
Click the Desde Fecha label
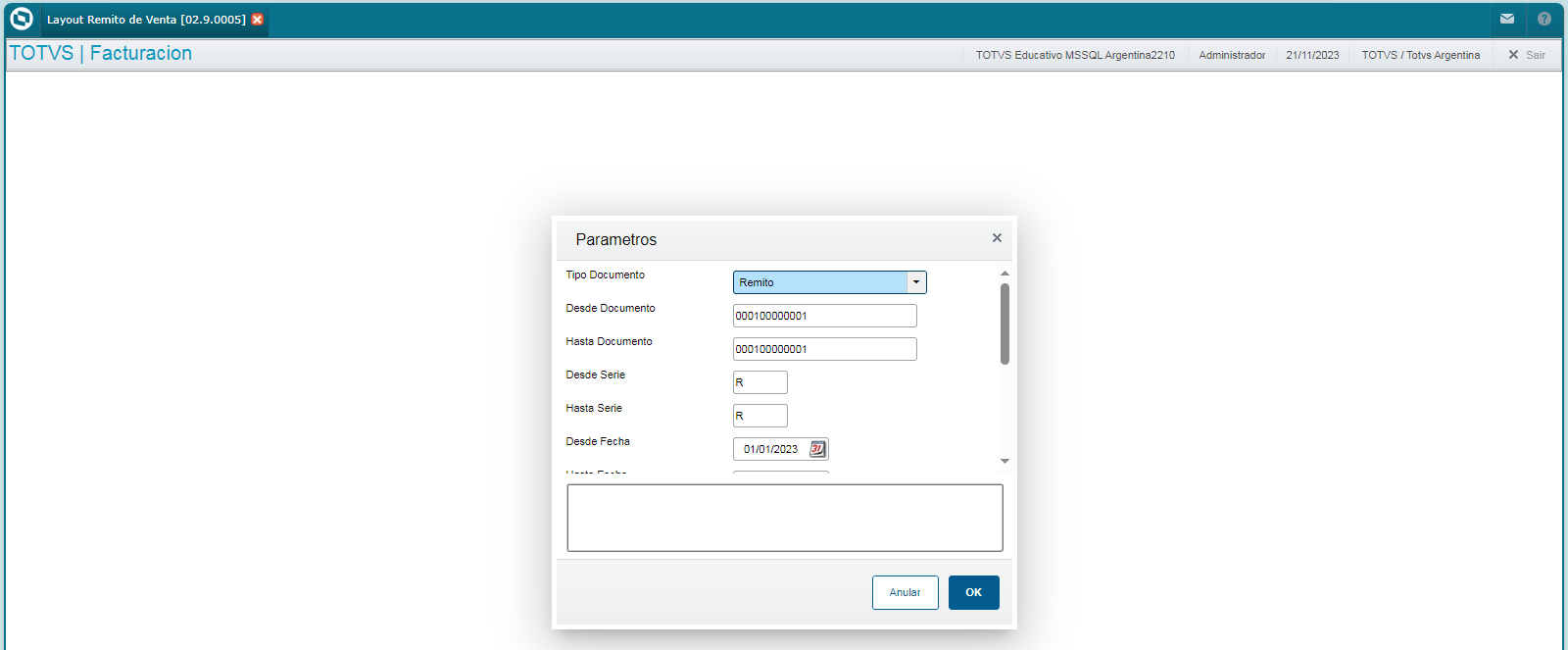[598, 441]
